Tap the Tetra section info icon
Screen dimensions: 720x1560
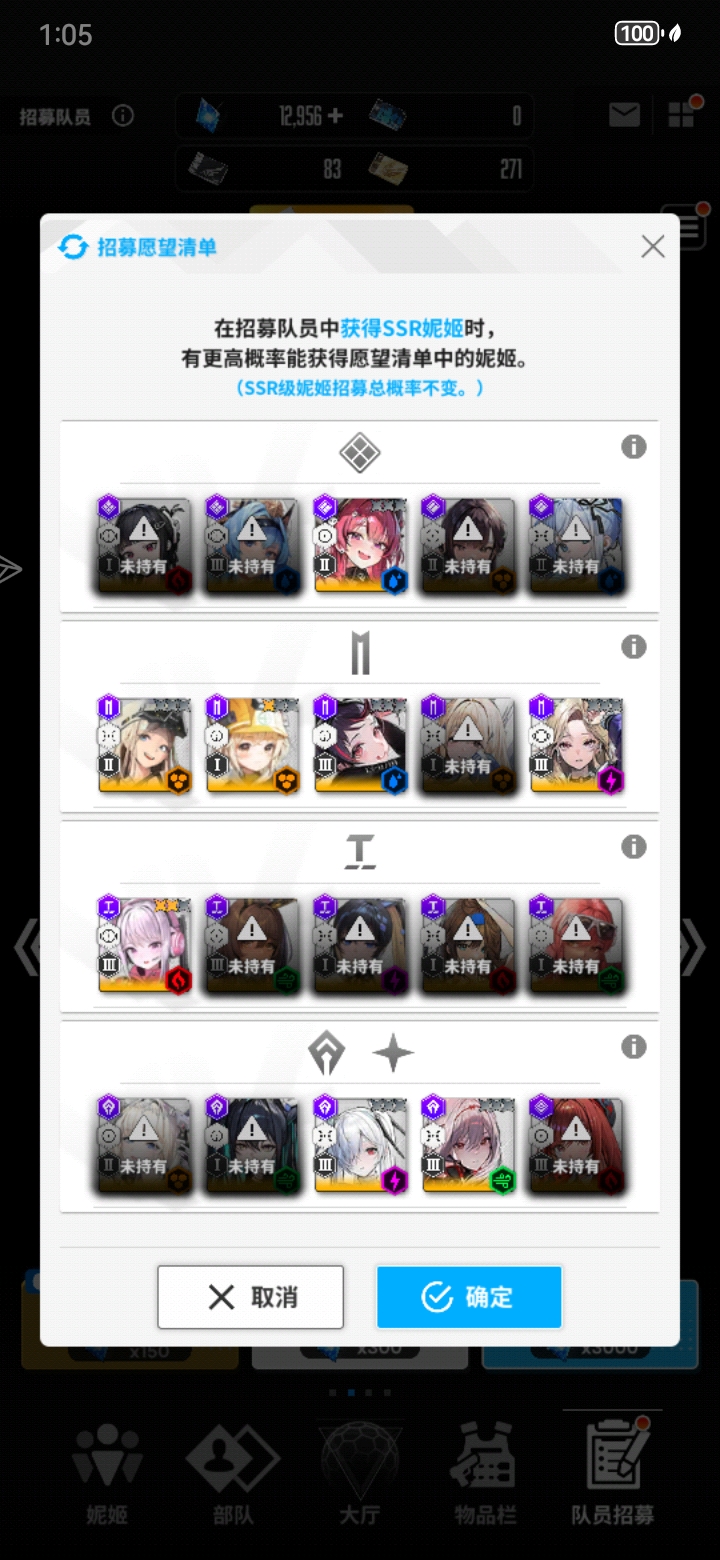coord(634,847)
